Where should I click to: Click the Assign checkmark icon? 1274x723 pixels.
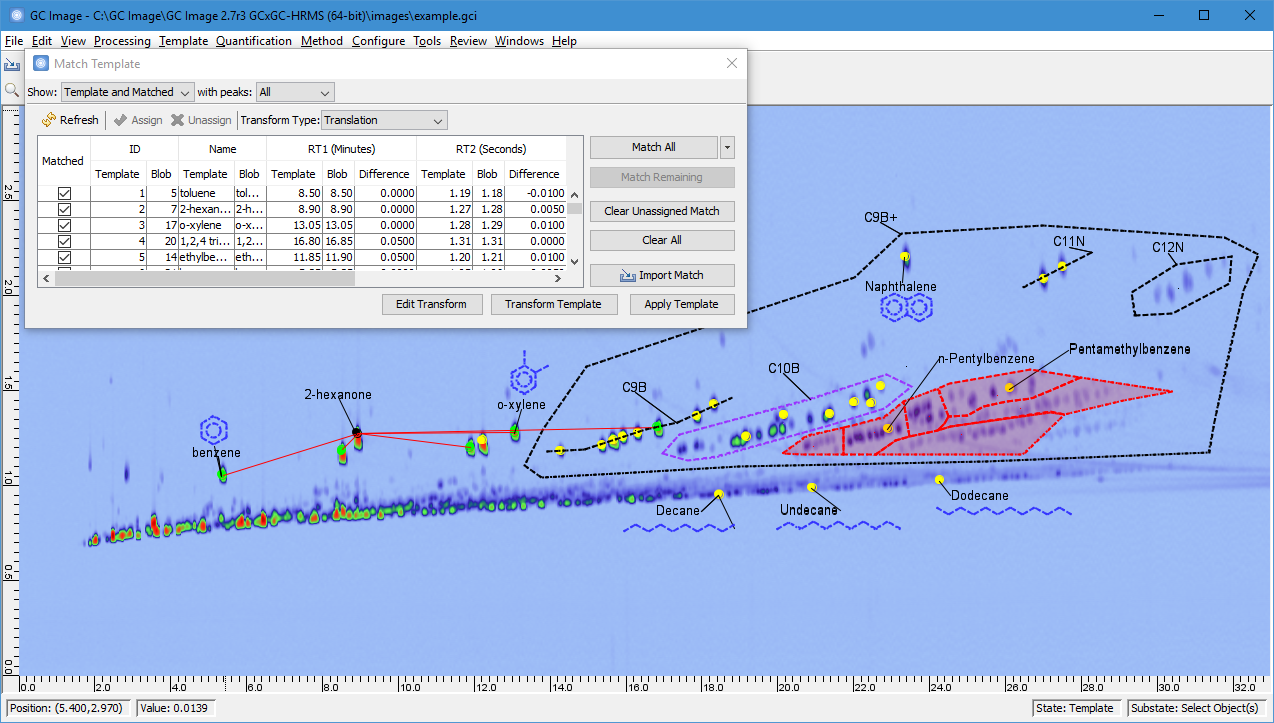tap(120, 120)
